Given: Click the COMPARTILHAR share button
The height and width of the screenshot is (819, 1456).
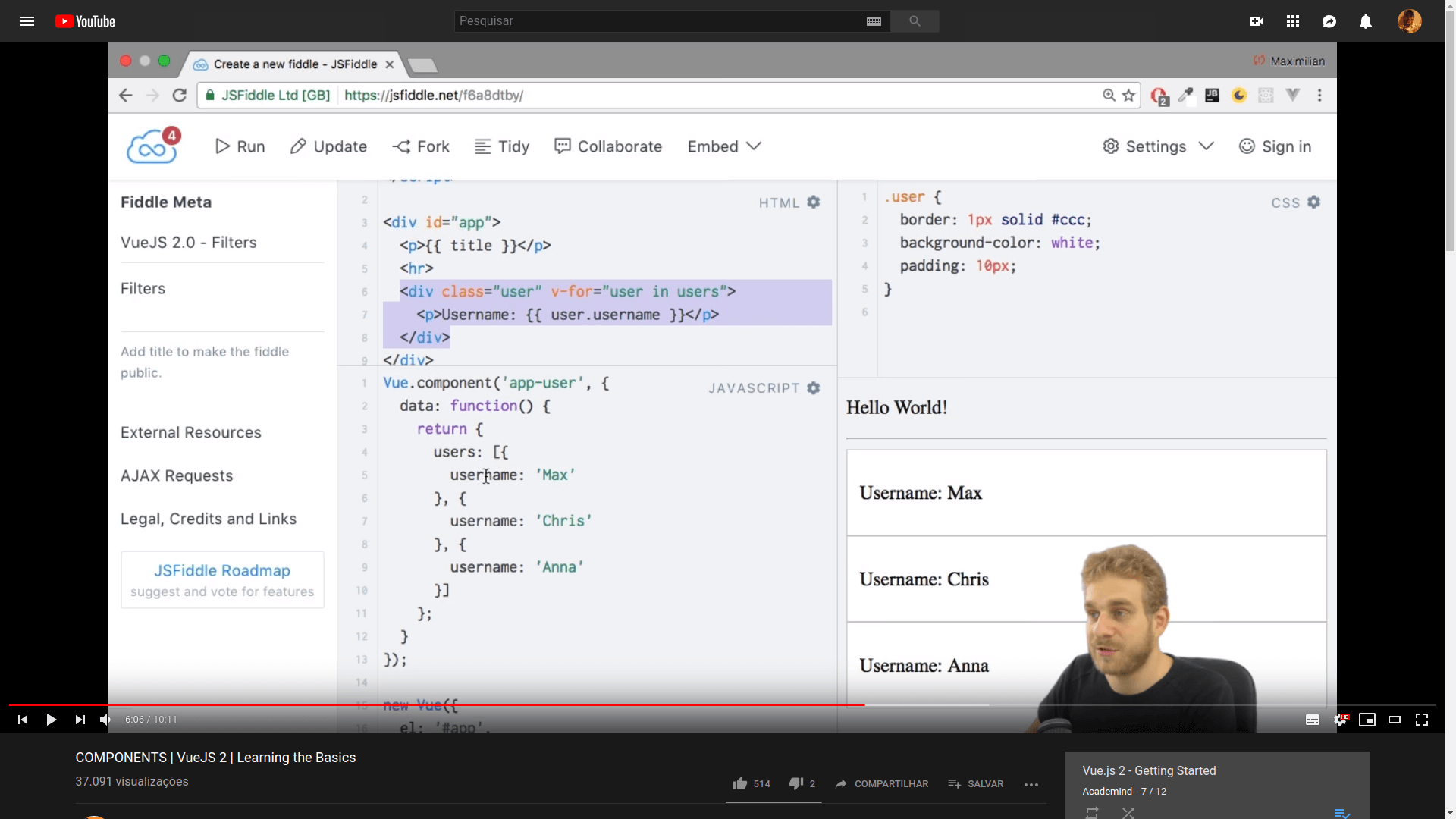Looking at the screenshot, I should point(882,783).
